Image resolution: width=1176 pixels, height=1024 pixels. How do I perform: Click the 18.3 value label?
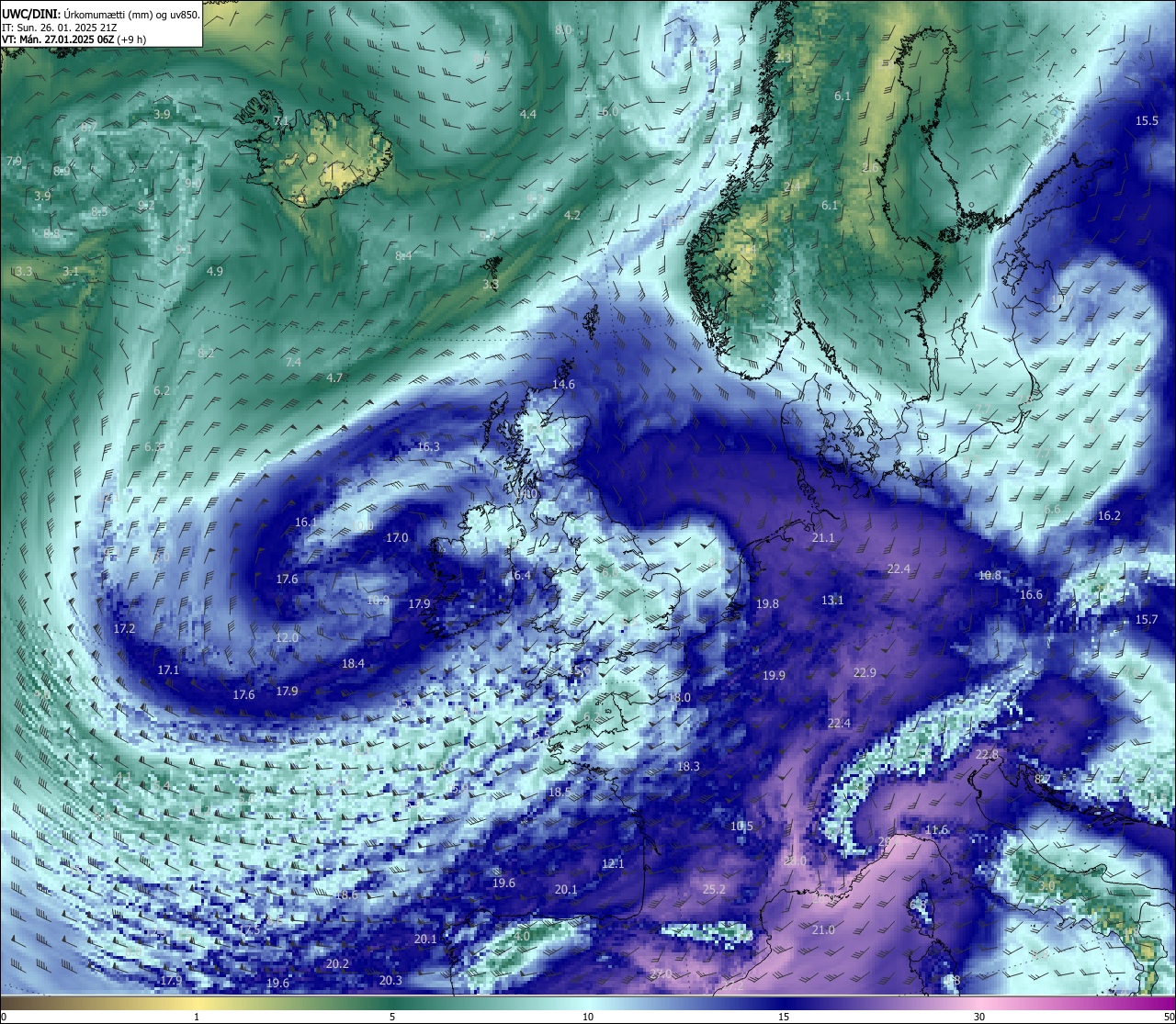click(x=688, y=767)
